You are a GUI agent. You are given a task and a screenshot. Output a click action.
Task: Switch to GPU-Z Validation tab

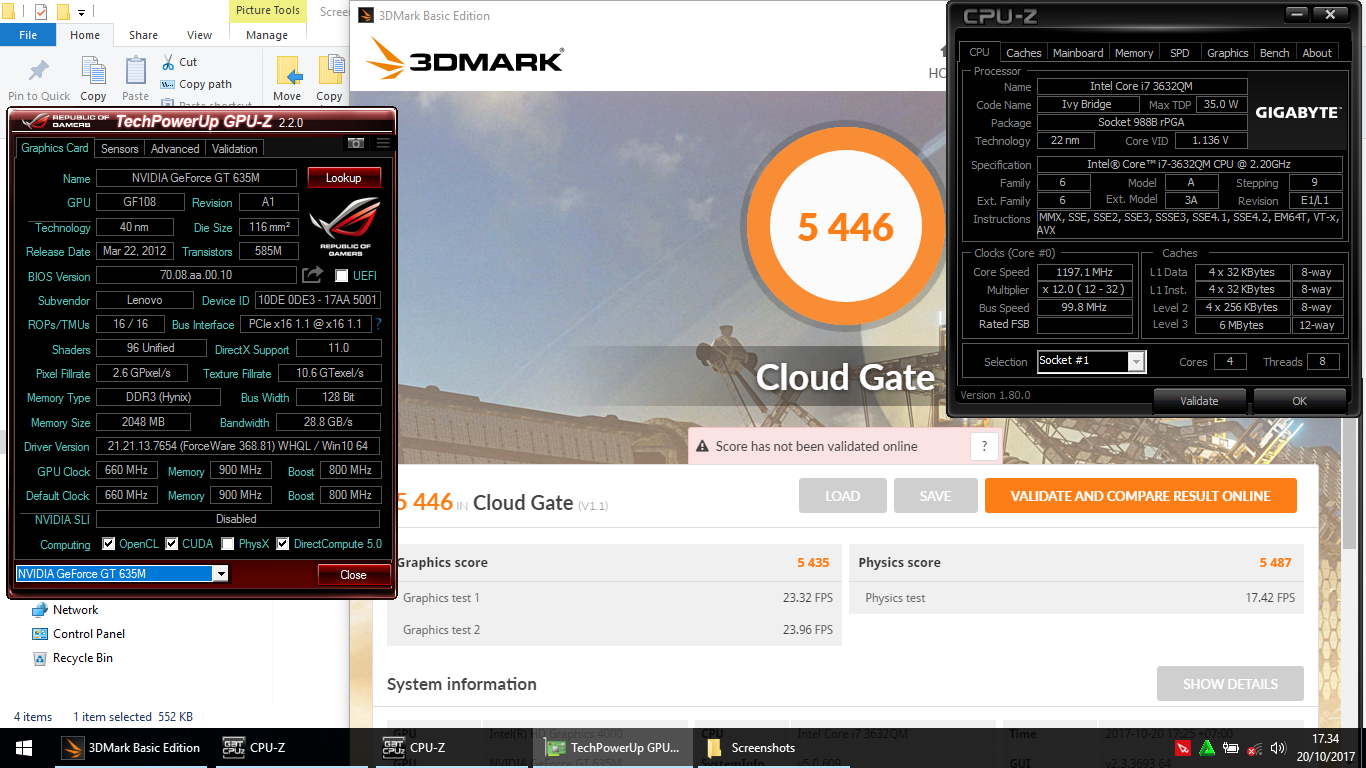(x=235, y=149)
